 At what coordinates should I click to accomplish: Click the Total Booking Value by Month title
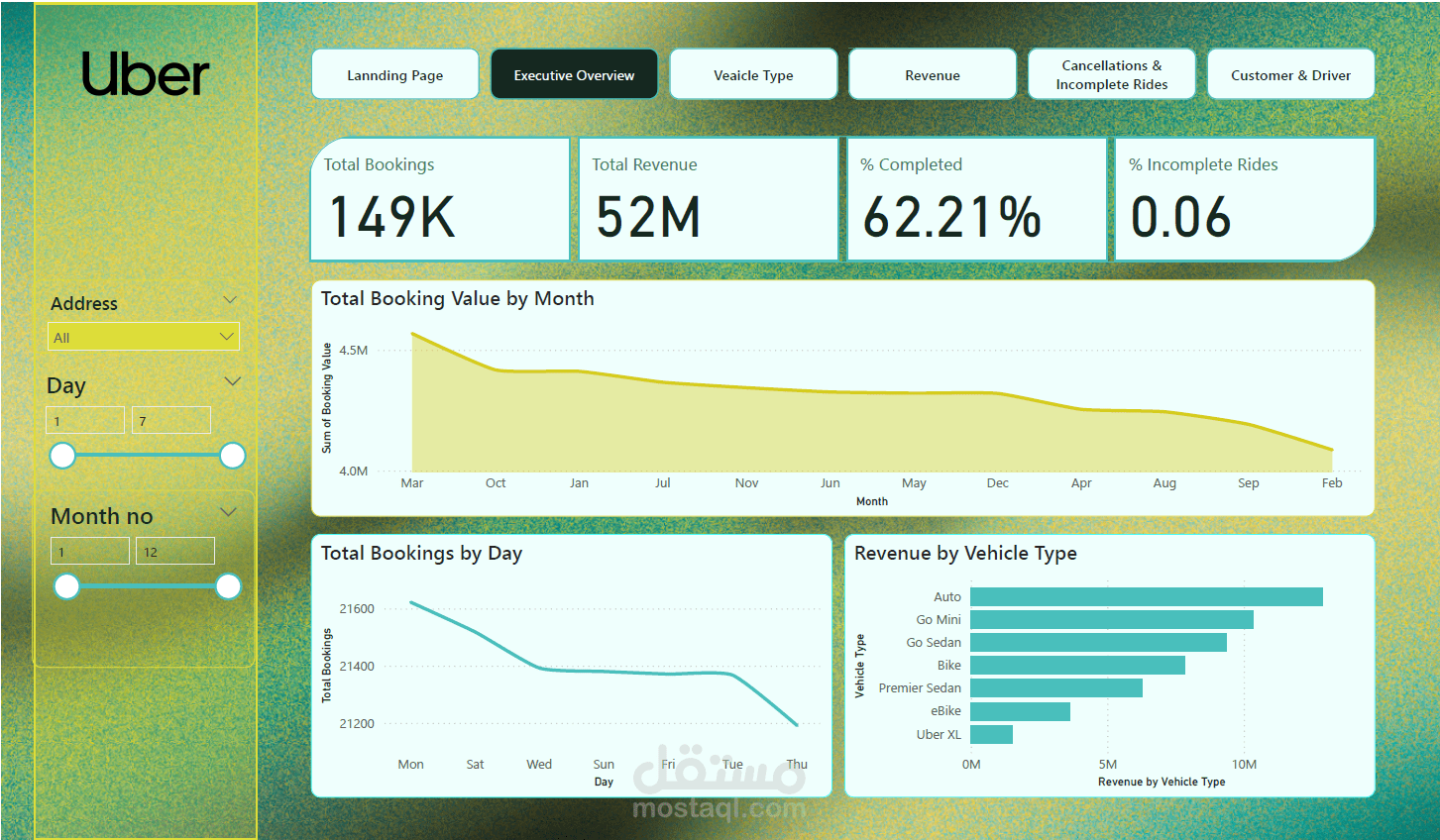pyautogui.click(x=457, y=298)
